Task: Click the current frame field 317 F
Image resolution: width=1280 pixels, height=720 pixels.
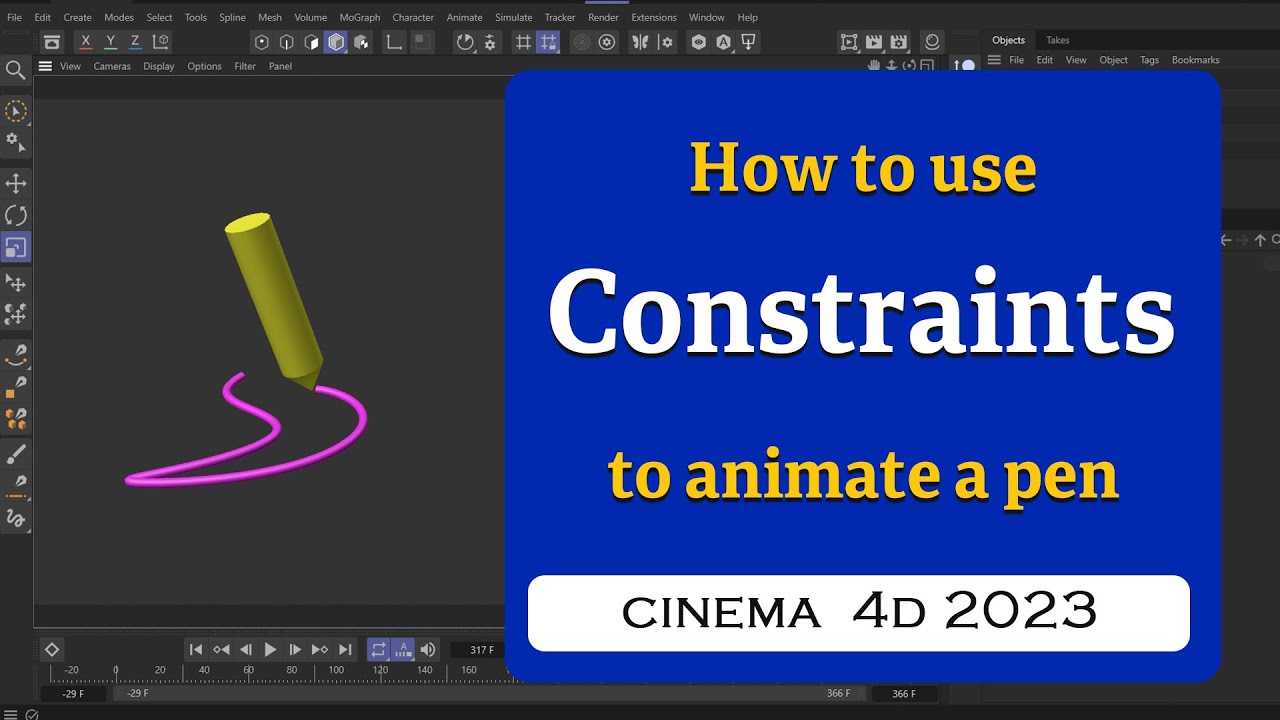Action: tap(482, 650)
